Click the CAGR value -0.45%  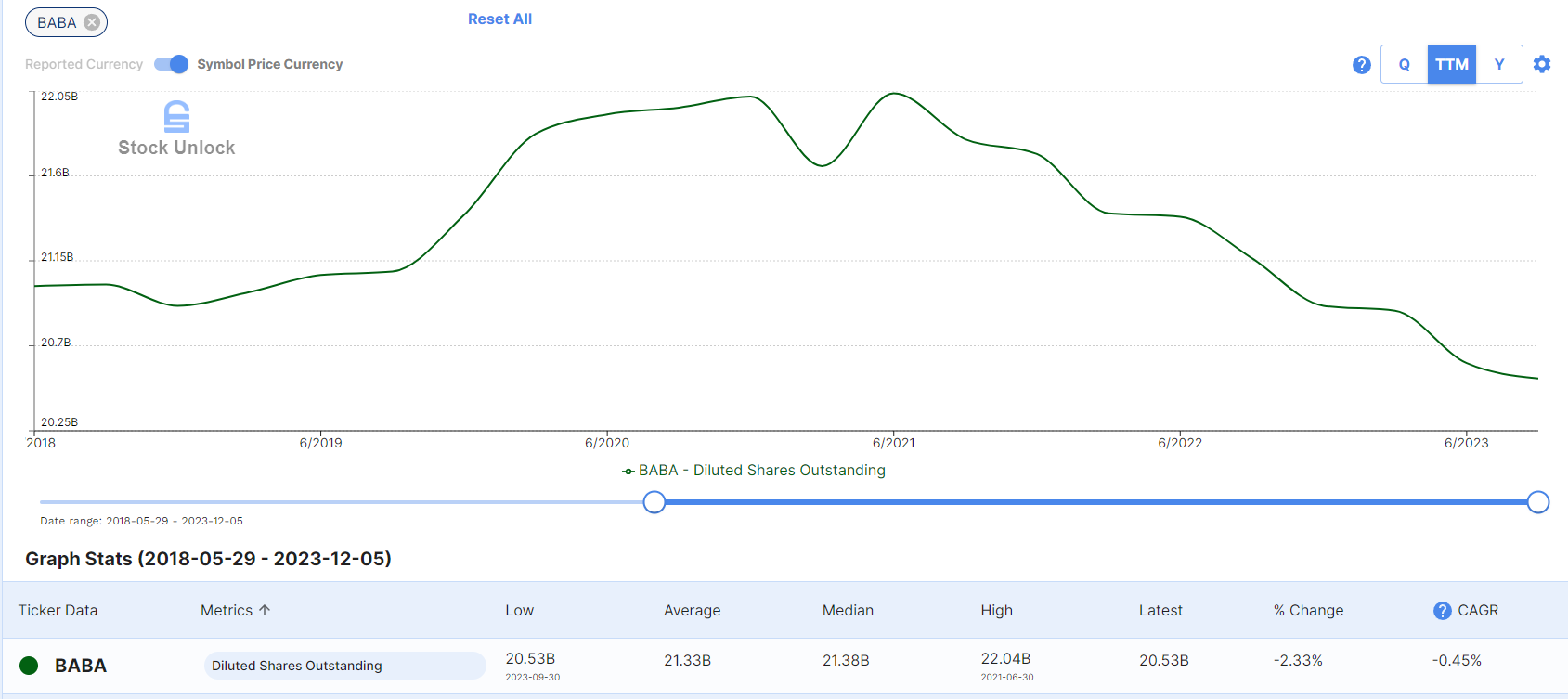[x=1457, y=660]
